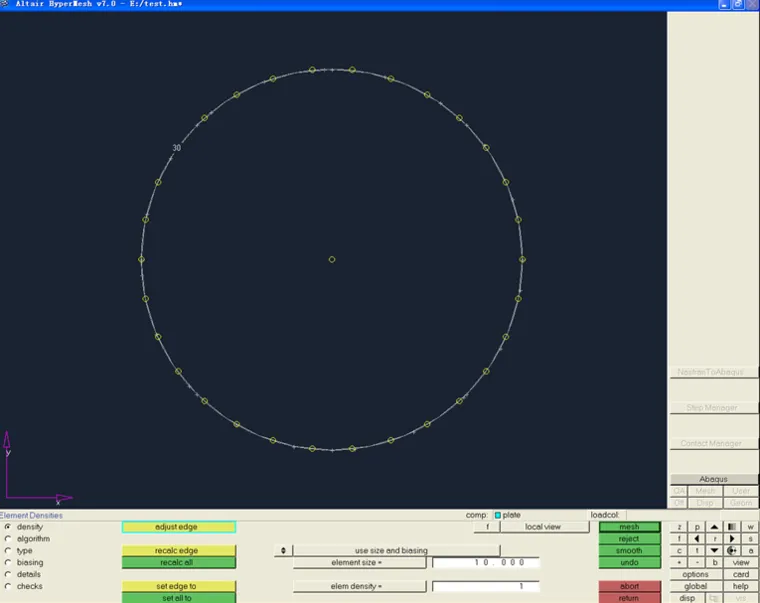Click the 'p' plot view button
This screenshot has height=603, width=760.
[x=697, y=527]
